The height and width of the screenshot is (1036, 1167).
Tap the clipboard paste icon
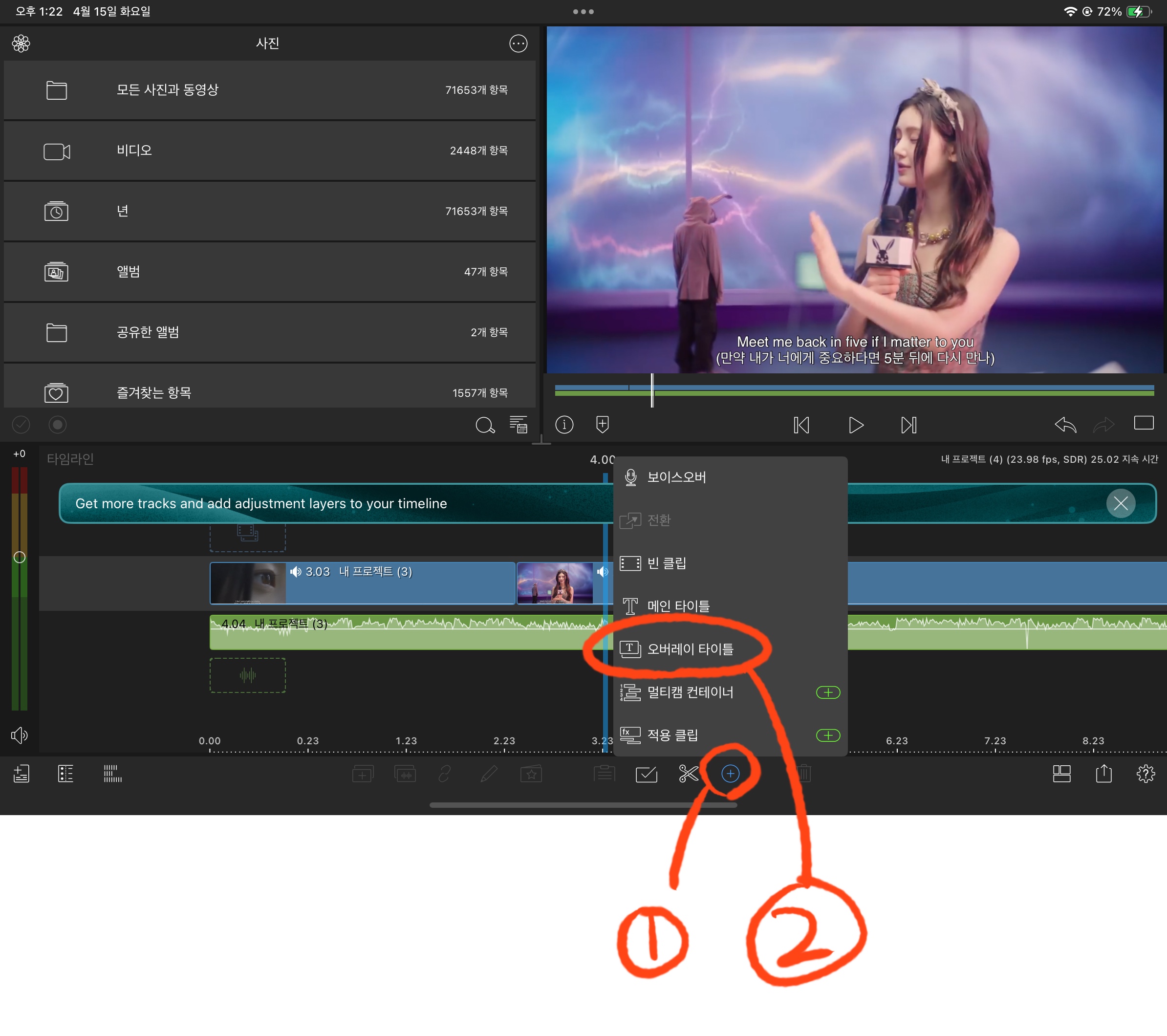604,774
